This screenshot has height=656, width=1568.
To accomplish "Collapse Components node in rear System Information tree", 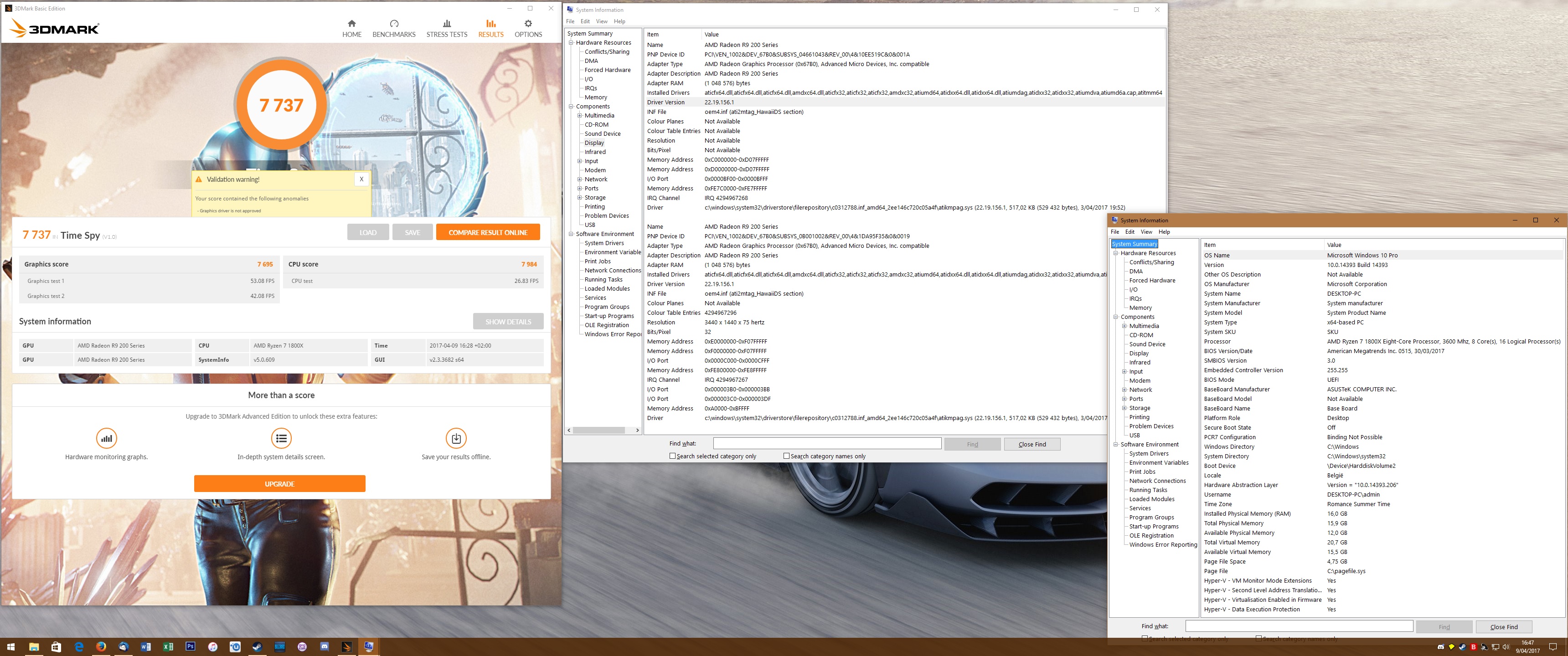I will click(571, 107).
